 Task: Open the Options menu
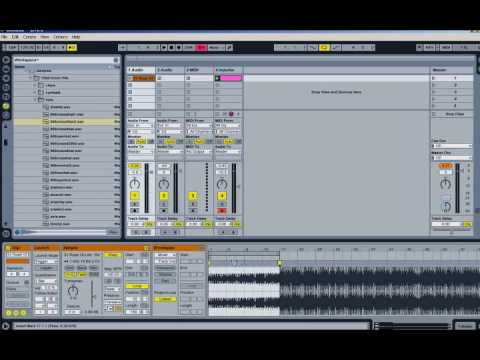pos(60,37)
